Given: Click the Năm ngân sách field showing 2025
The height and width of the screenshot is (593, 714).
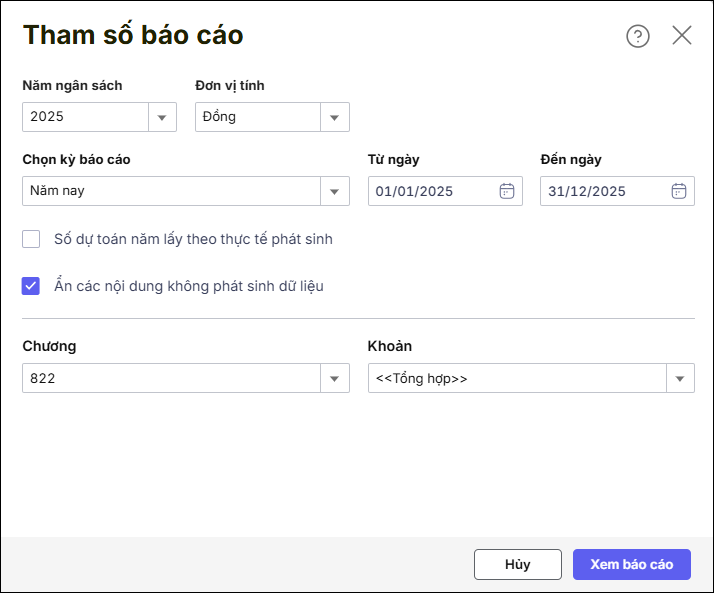Looking at the screenshot, I should point(85,117).
